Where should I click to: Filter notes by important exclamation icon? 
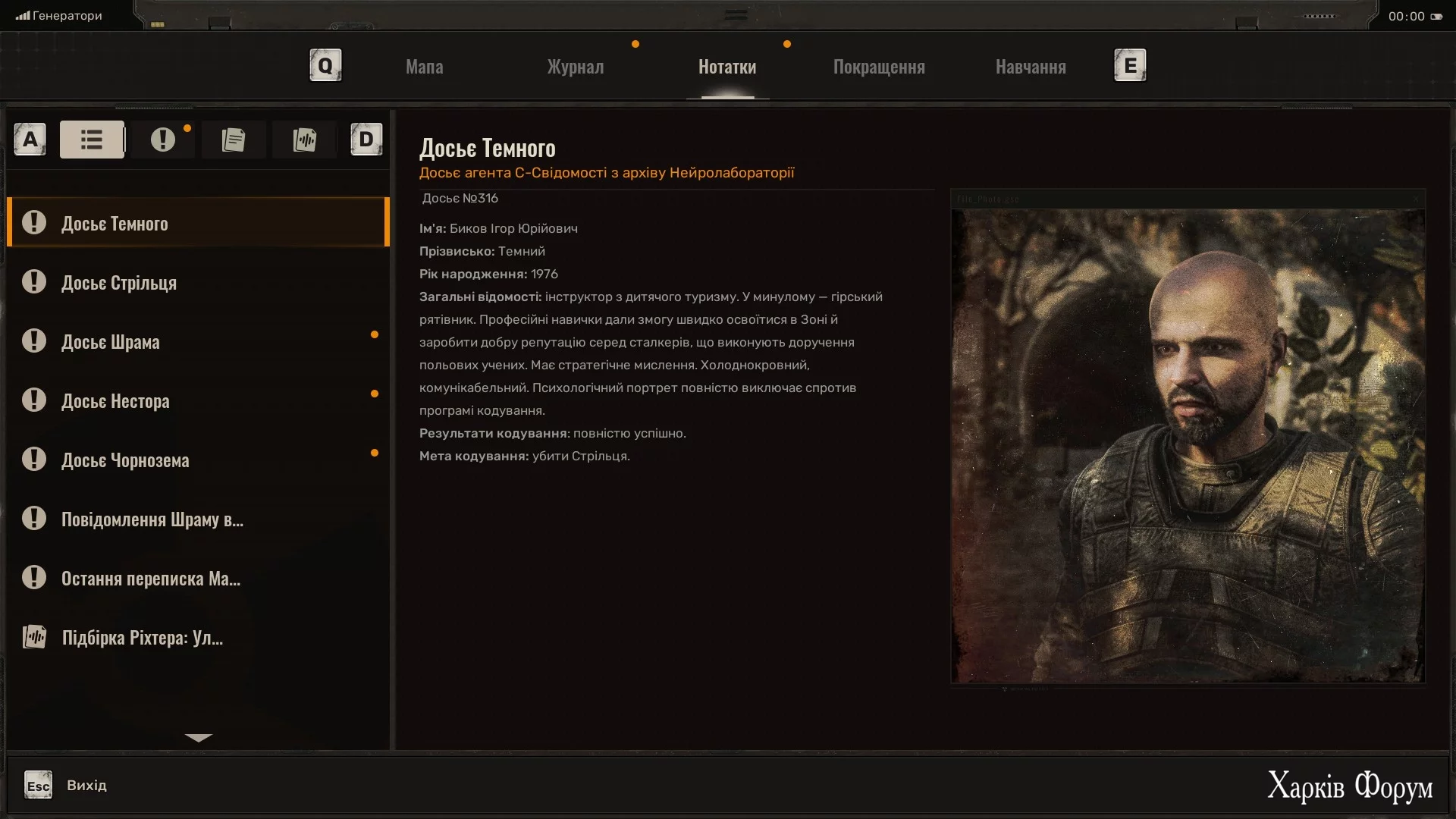(x=162, y=140)
